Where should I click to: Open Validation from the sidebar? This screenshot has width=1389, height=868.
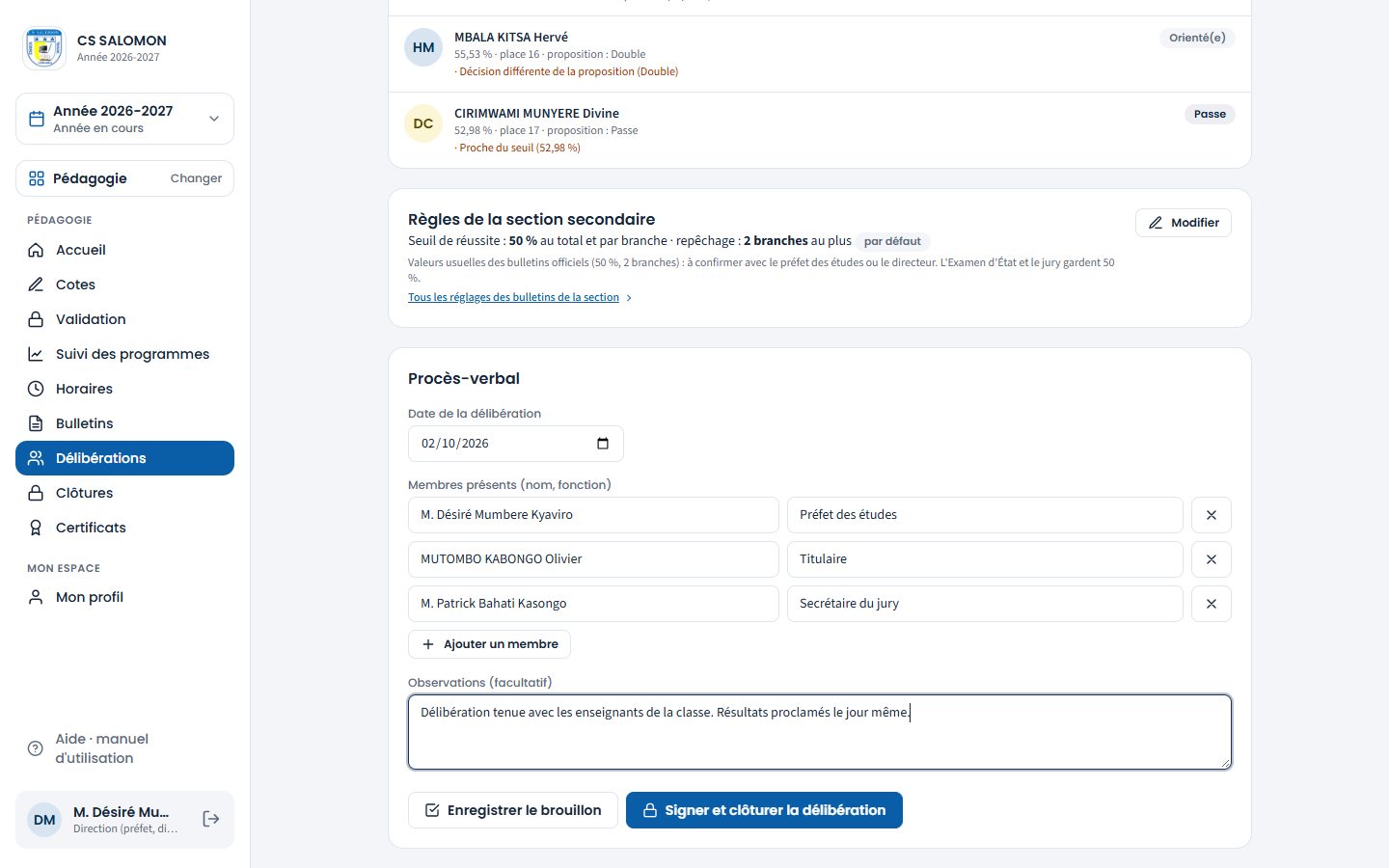coord(124,319)
